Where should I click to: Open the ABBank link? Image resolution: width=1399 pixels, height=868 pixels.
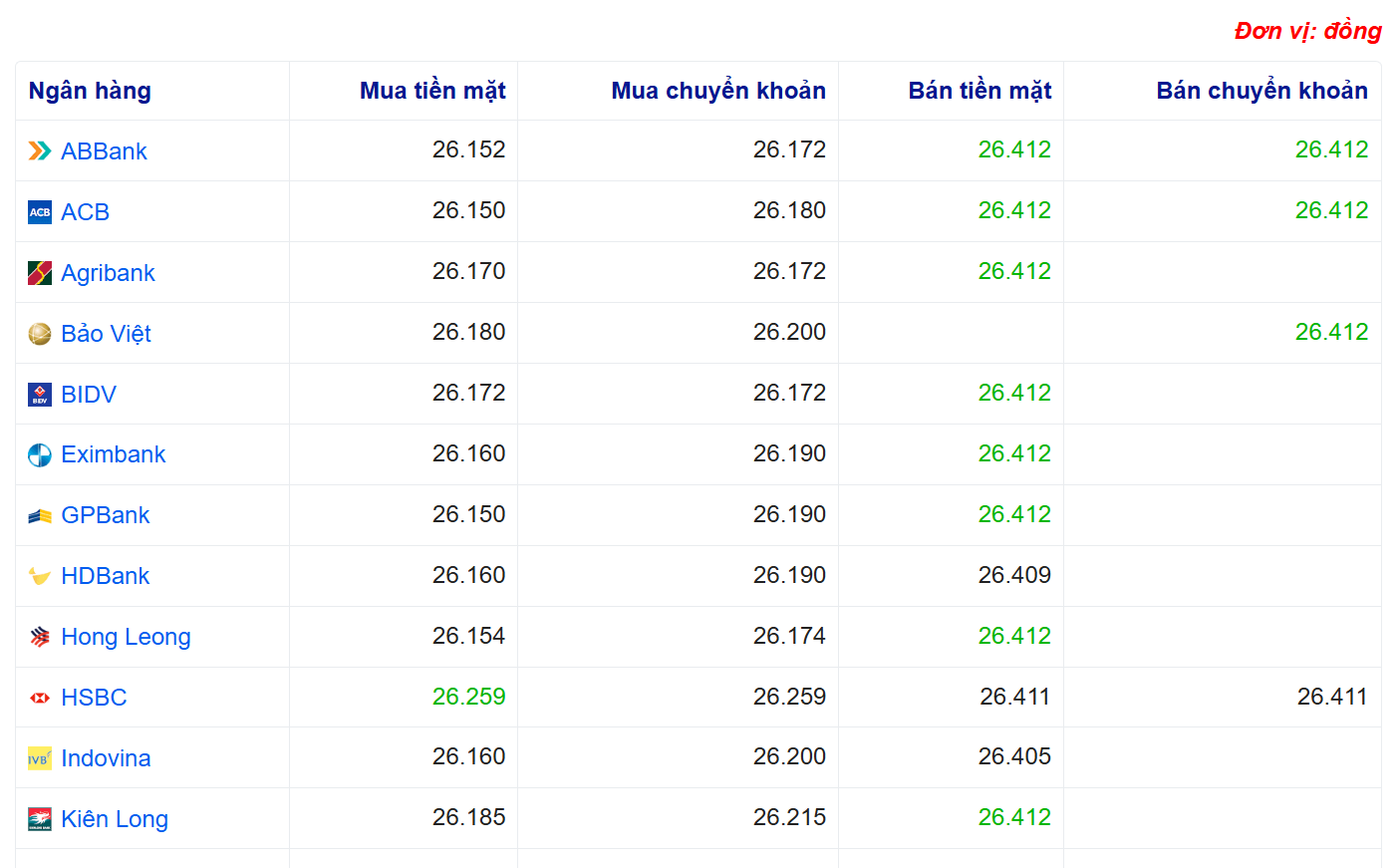pyautogui.click(x=104, y=151)
